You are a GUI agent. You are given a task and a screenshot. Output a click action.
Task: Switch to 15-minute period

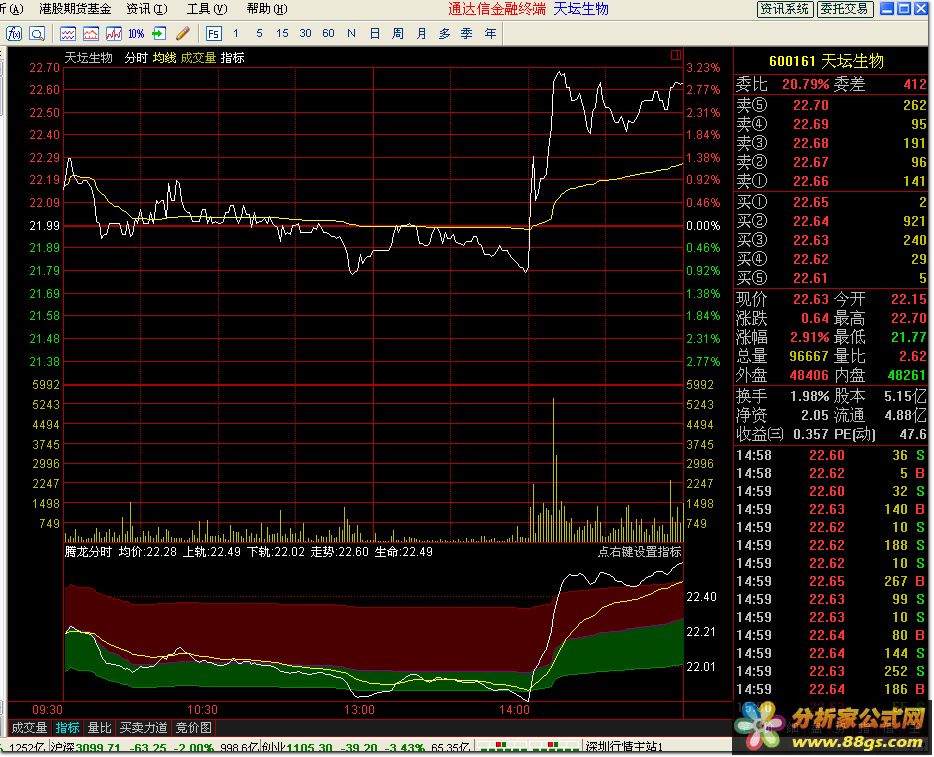[x=282, y=34]
